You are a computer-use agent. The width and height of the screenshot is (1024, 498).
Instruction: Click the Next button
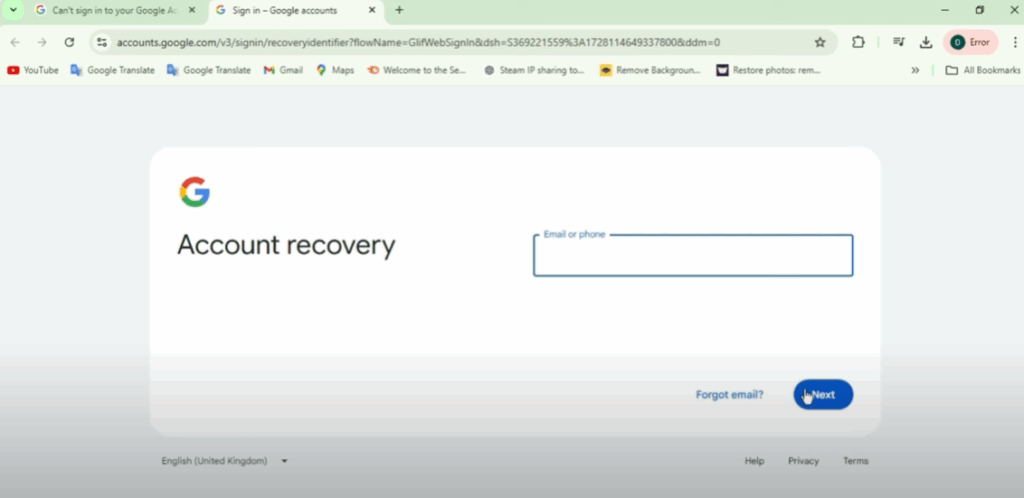[823, 394]
